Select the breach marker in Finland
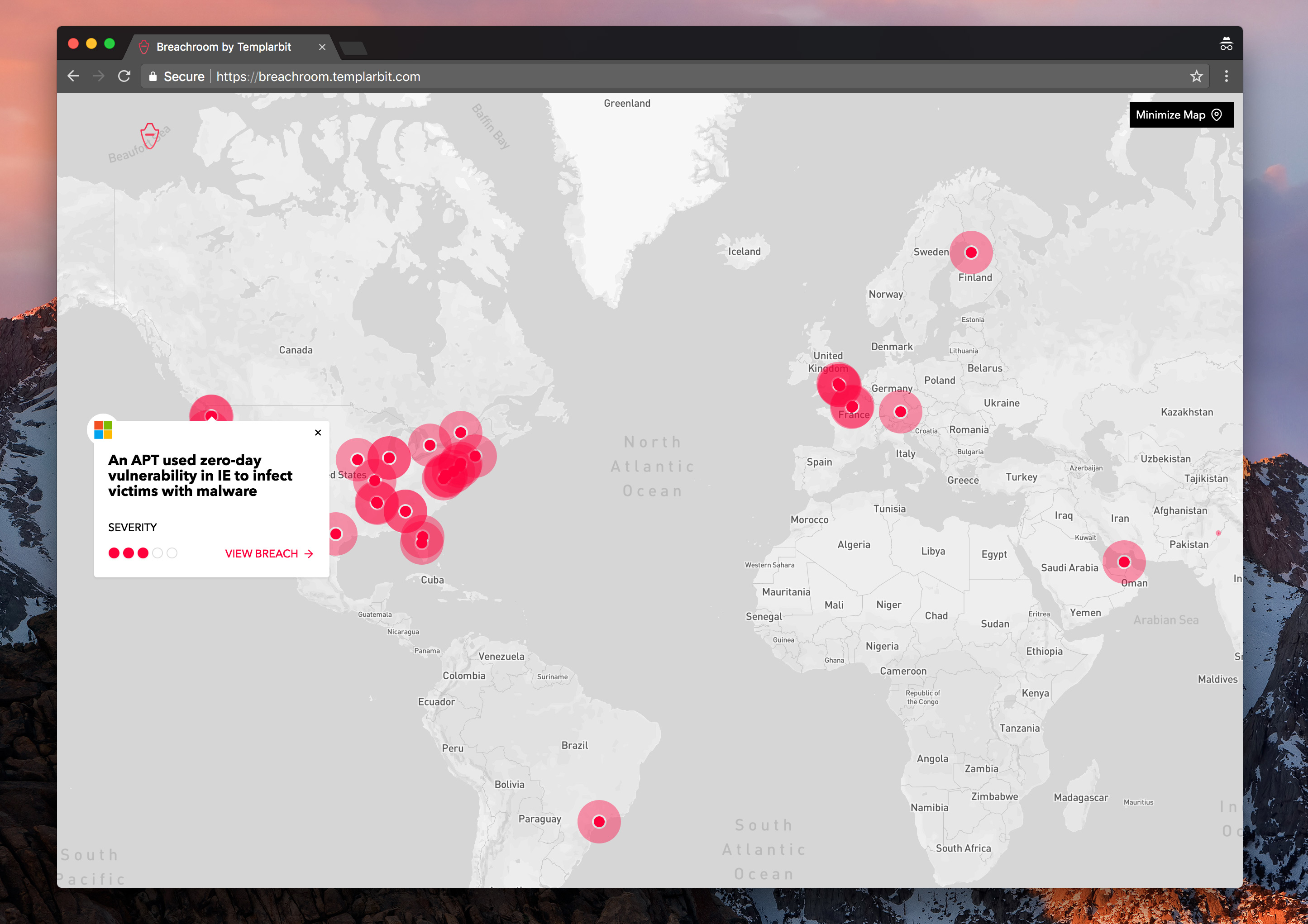Image resolution: width=1308 pixels, height=924 pixels. (x=971, y=252)
